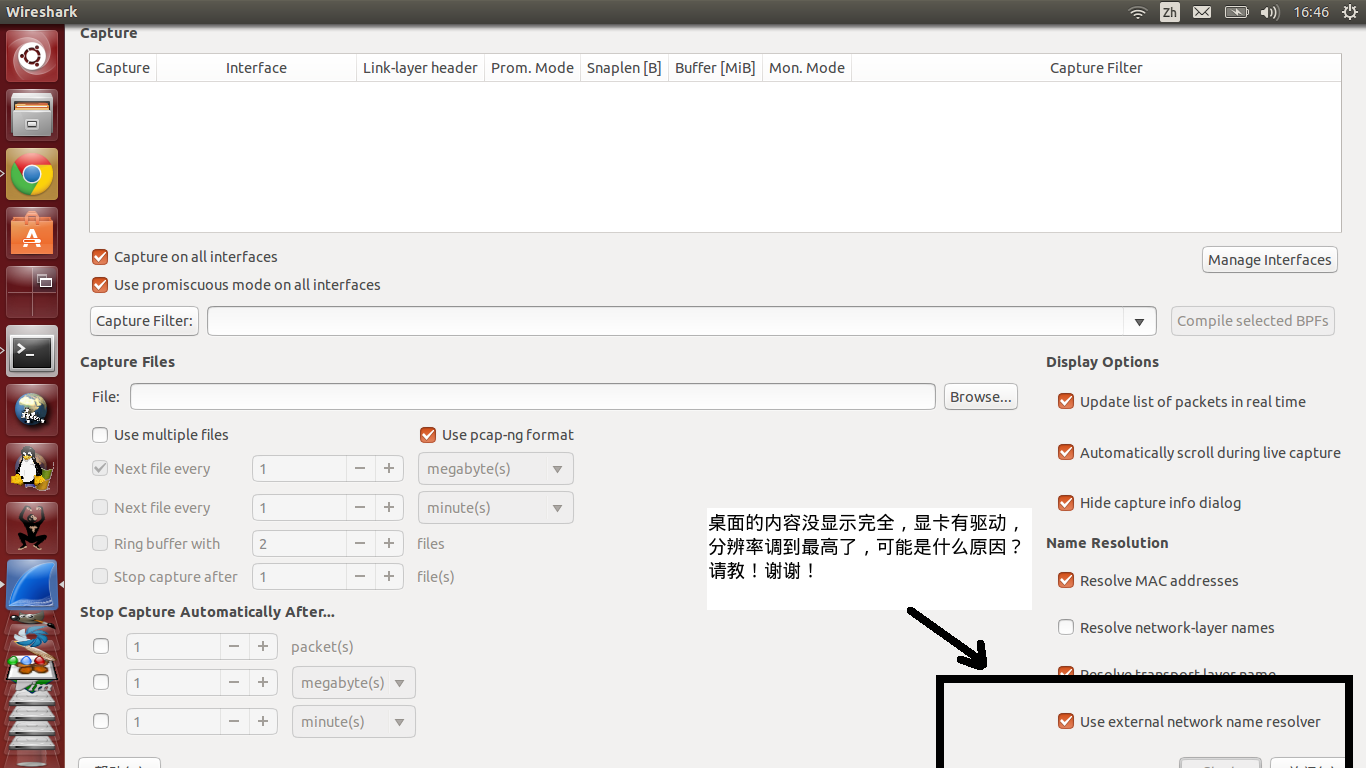The image size is (1366, 768).
Task: Click the Mon. Mode column header
Action: [x=807, y=68]
